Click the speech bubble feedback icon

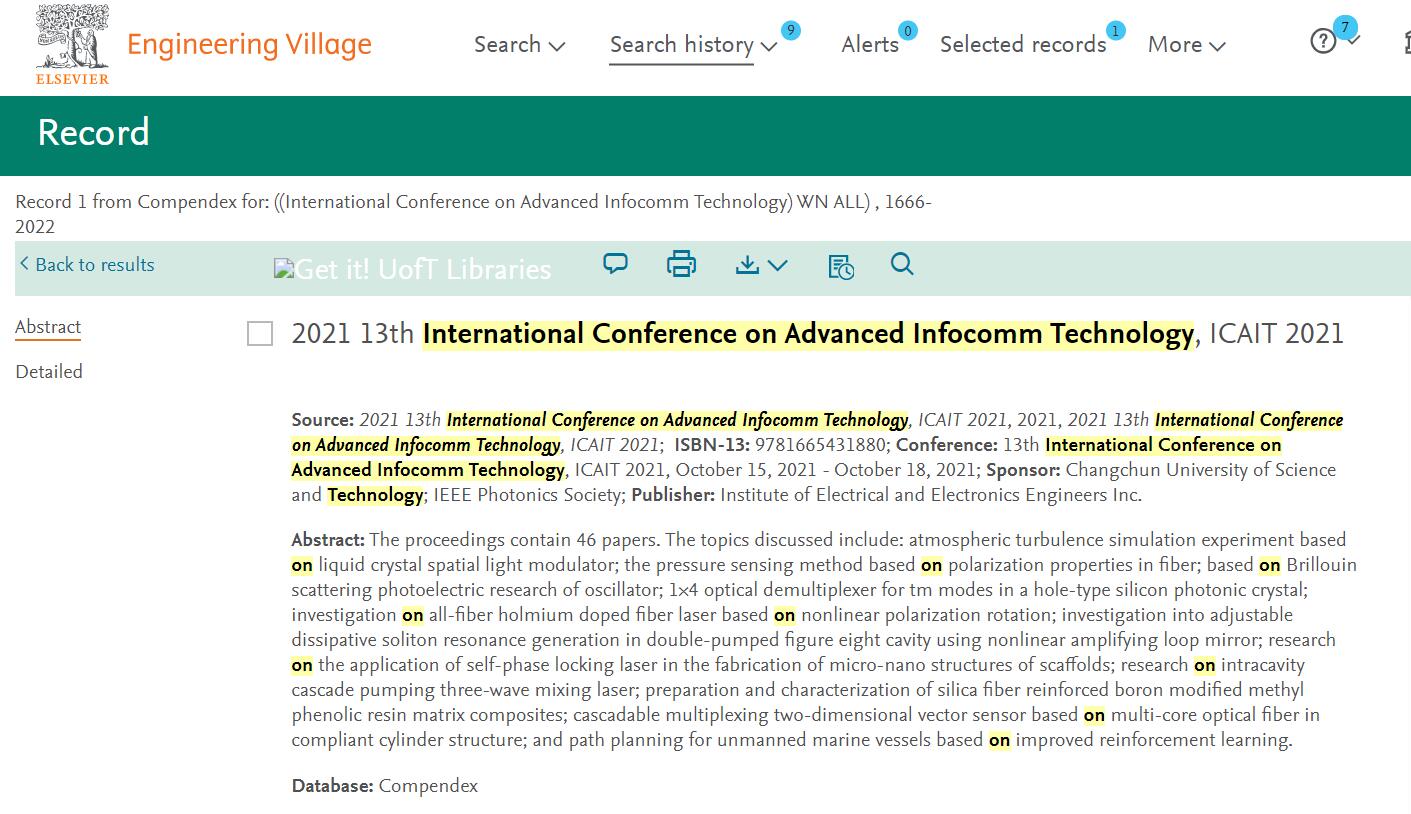point(615,264)
